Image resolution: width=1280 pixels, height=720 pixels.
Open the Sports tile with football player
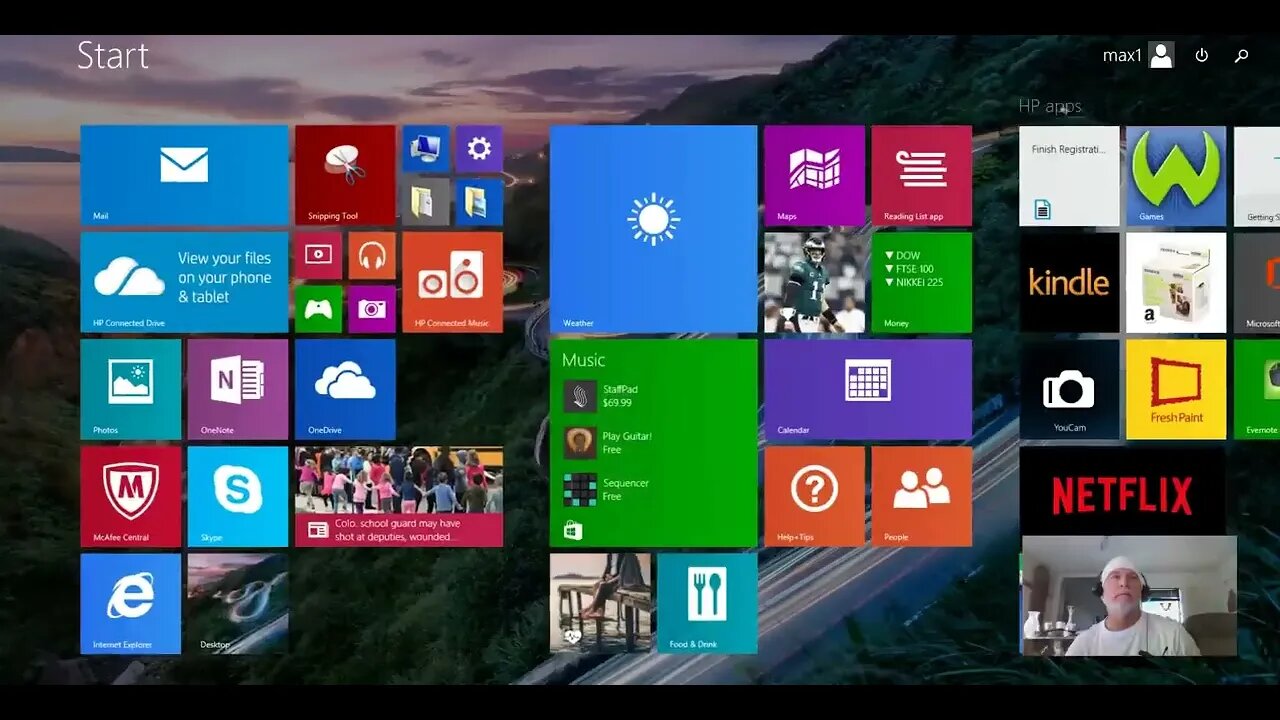click(x=814, y=282)
